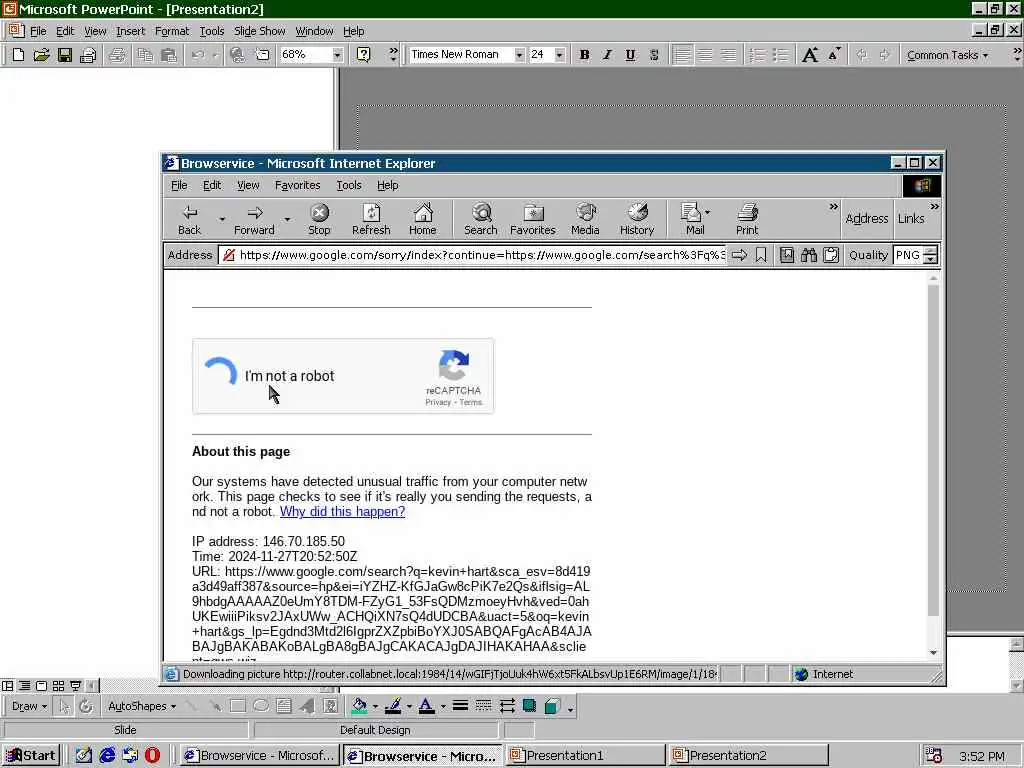Click Increase Font Size icon
Screen dimensions: 1024x768
pos(810,55)
